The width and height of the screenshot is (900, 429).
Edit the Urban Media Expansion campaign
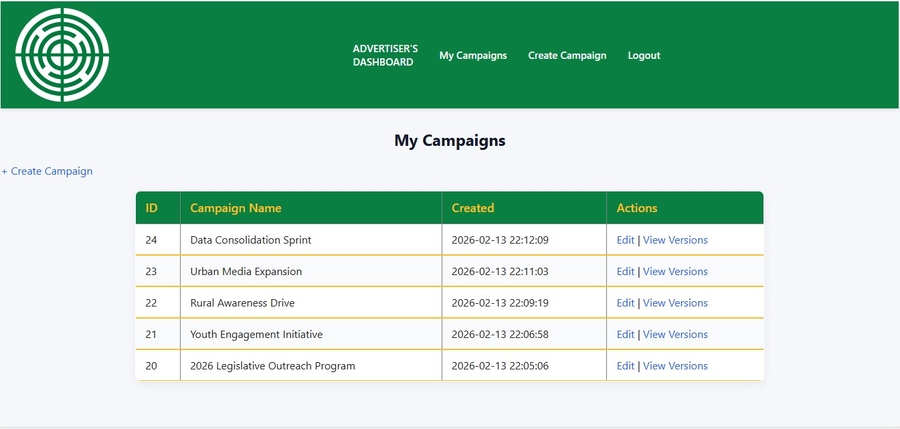(625, 272)
